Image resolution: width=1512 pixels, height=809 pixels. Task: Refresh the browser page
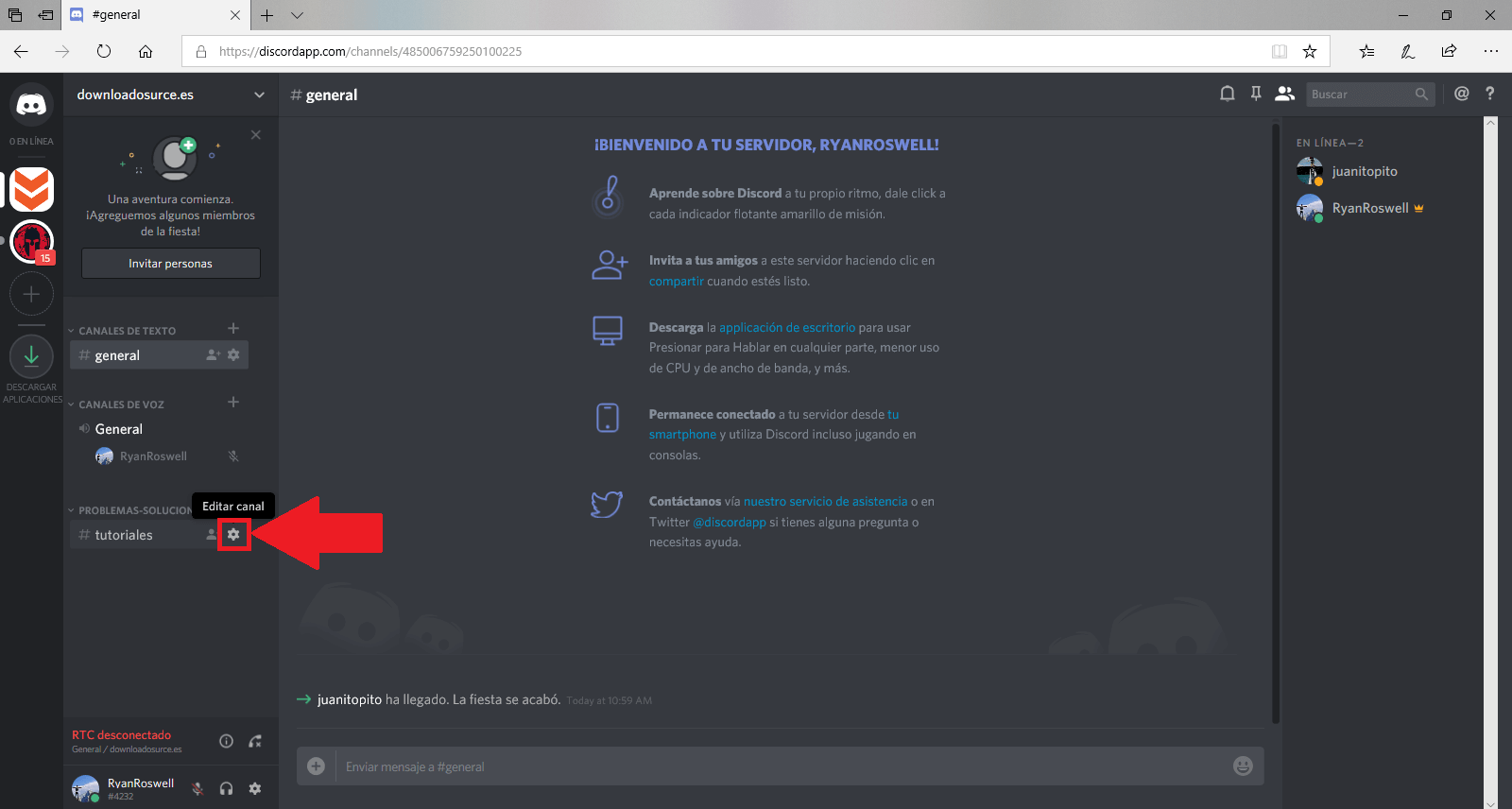(104, 51)
